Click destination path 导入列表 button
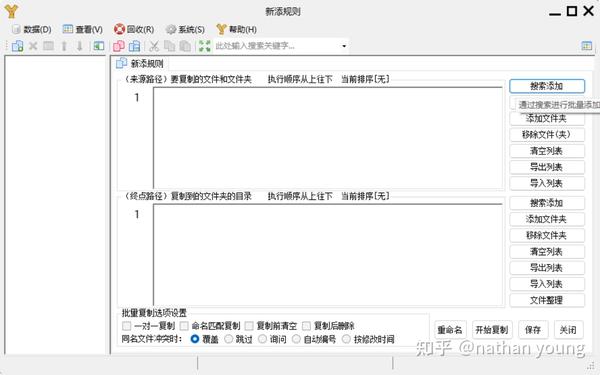The image size is (600, 375). pyautogui.click(x=547, y=284)
